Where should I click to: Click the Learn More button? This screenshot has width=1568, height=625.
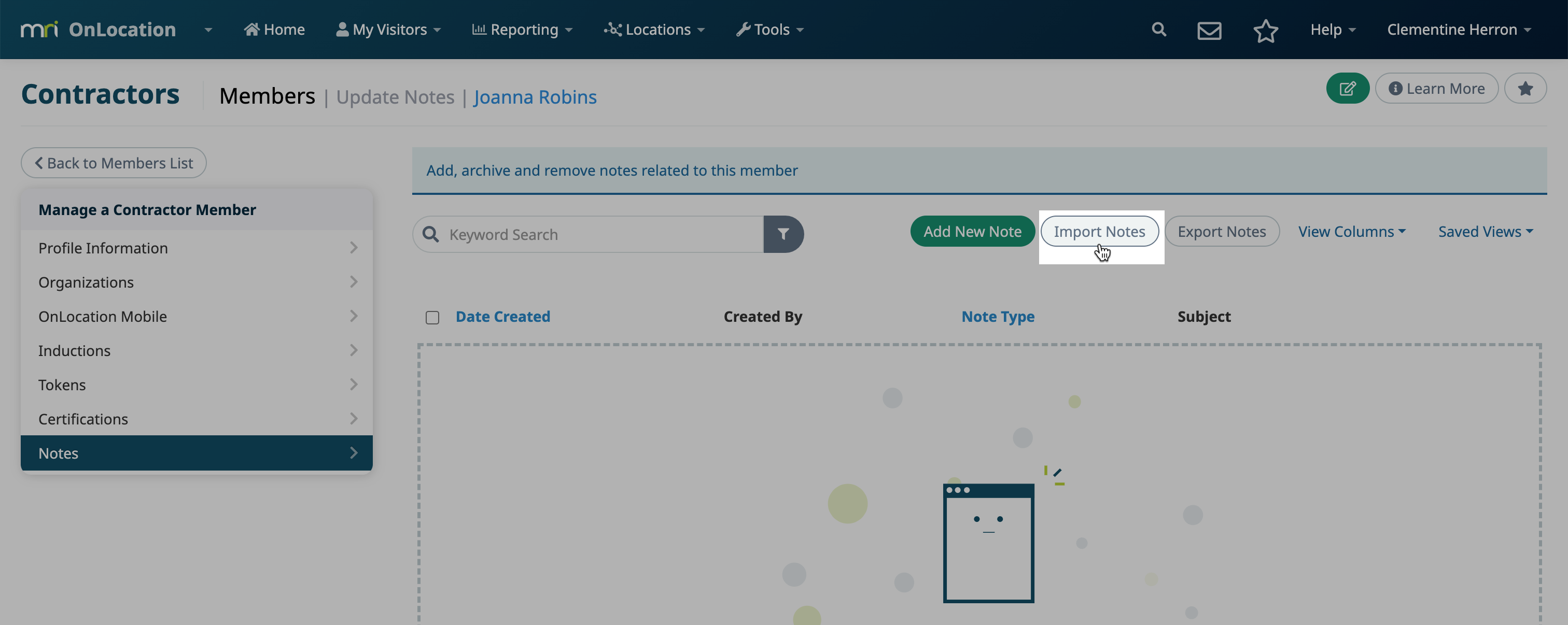coord(1436,88)
